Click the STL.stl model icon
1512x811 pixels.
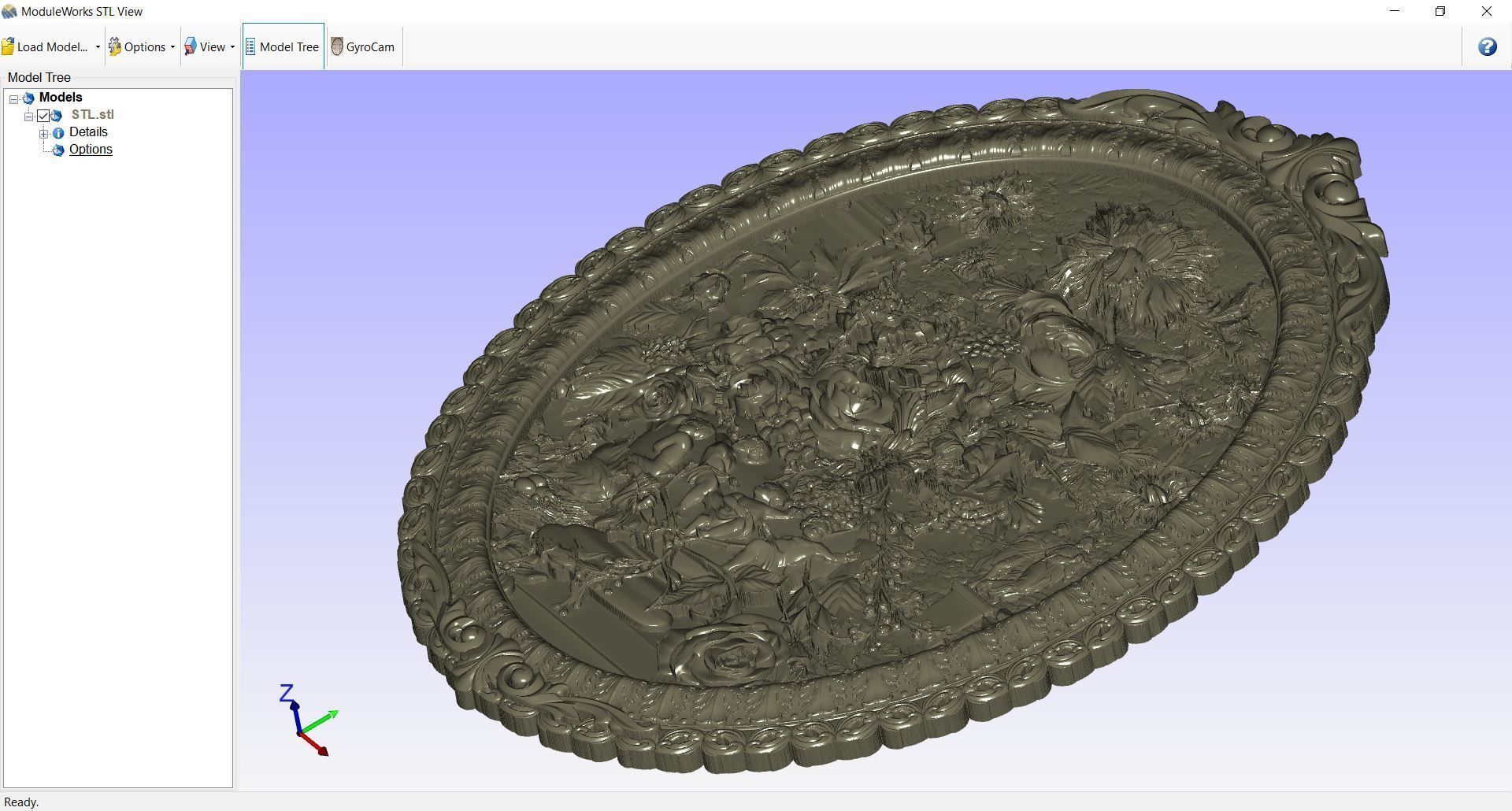point(57,116)
